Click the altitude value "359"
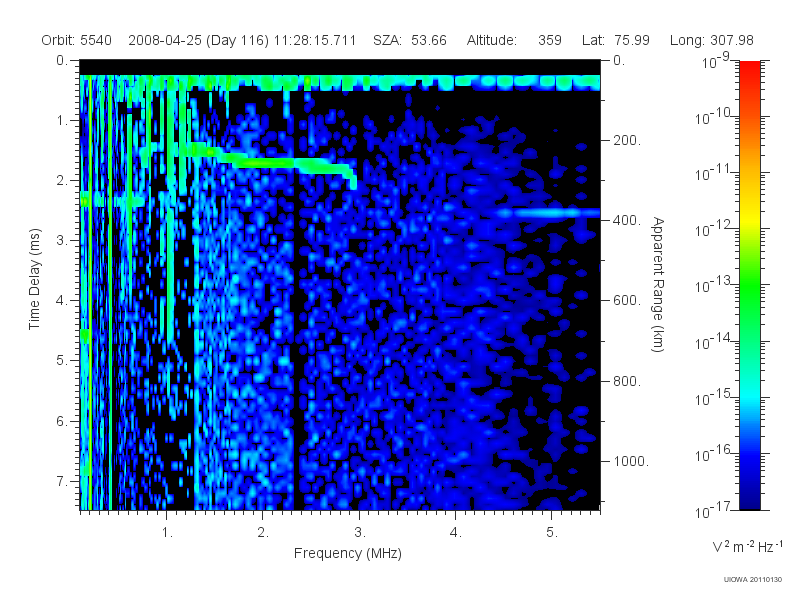The width and height of the screenshot is (800, 600). (549, 40)
